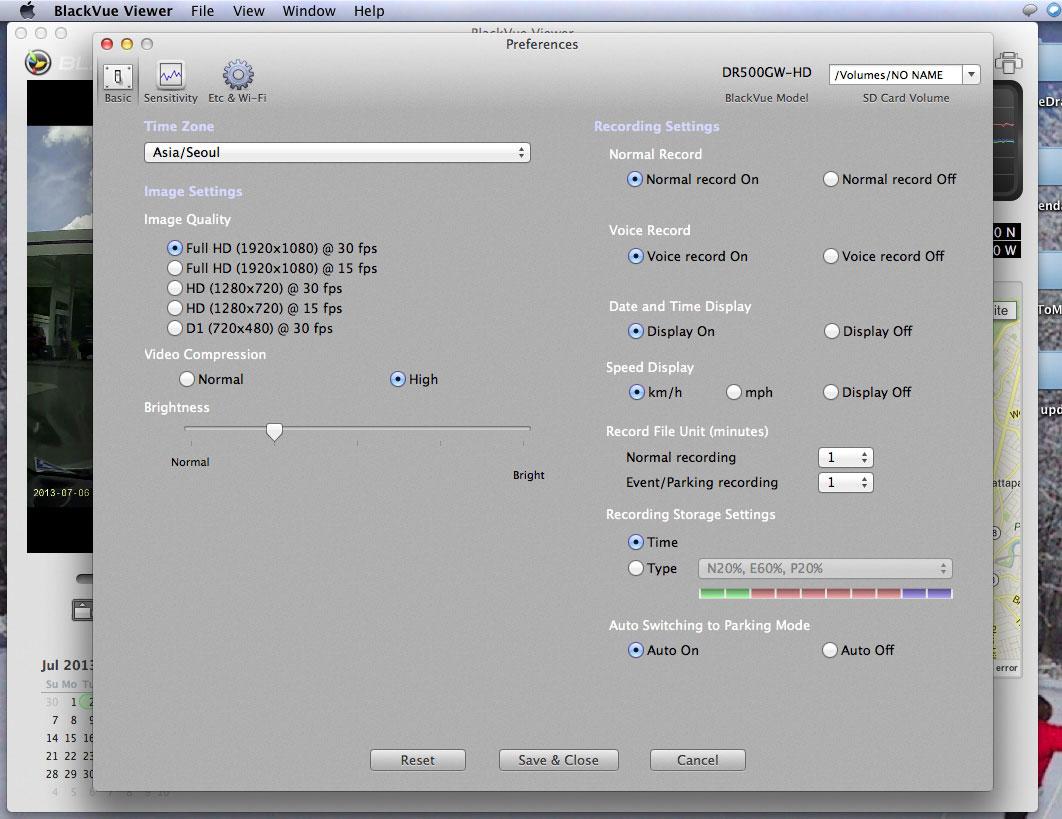Open the BlackVue Viewer application menu
Screen dimensions: 1062x819
pyautogui.click(x=113, y=11)
